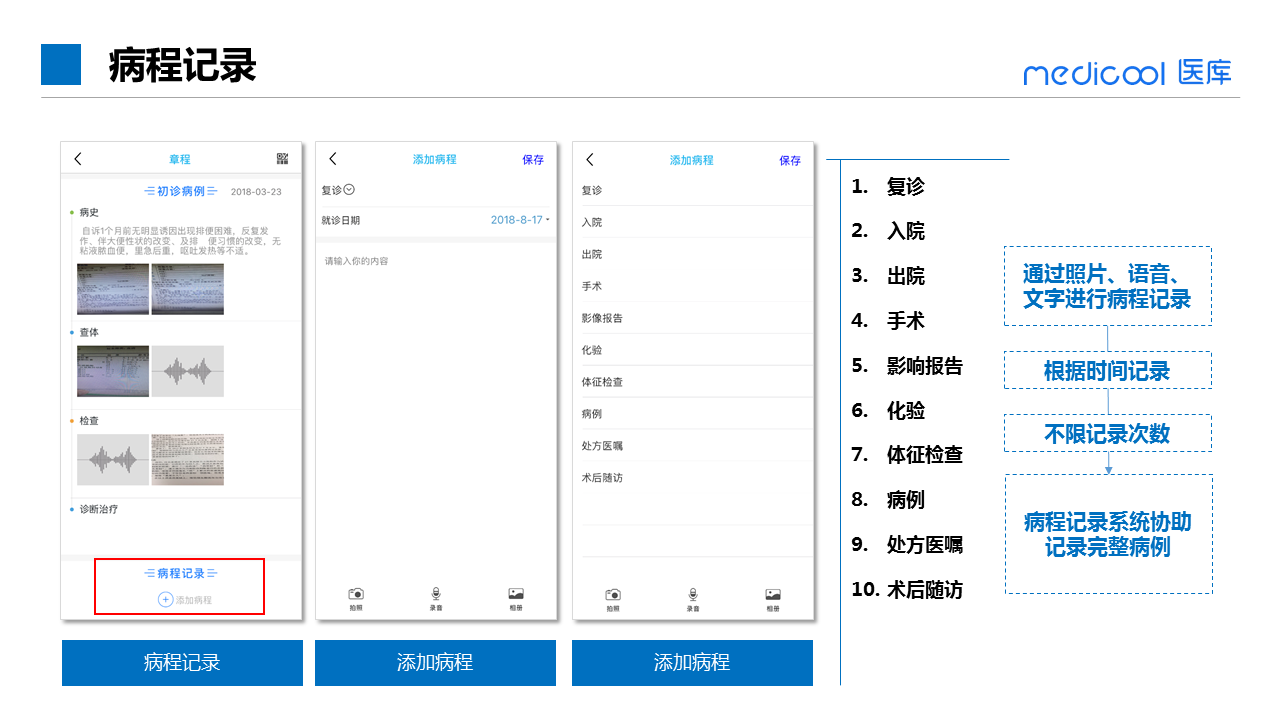Tap the 录音 microphone icon below the 术后随访 list
The image size is (1280, 720).
coord(693,596)
